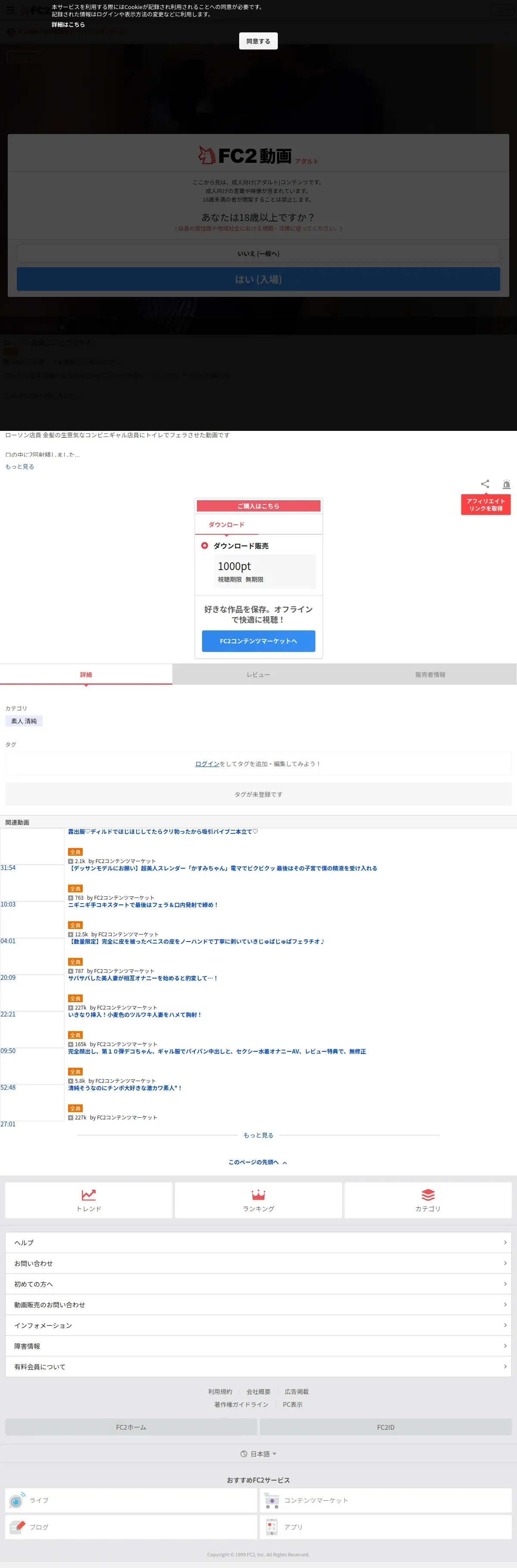The image size is (517, 1568).
Task: Click the ログイン link in tags section
Action: (x=207, y=764)
